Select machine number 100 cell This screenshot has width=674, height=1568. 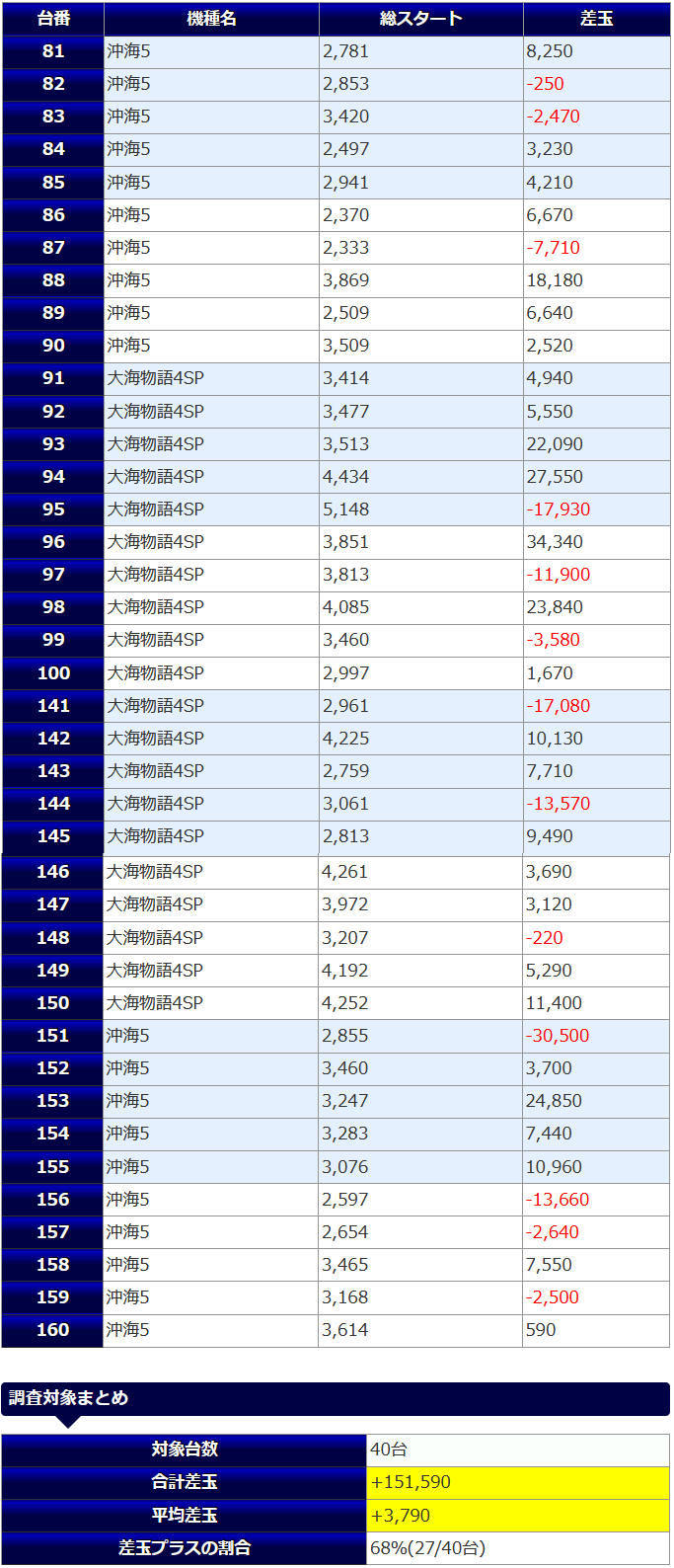53,673
